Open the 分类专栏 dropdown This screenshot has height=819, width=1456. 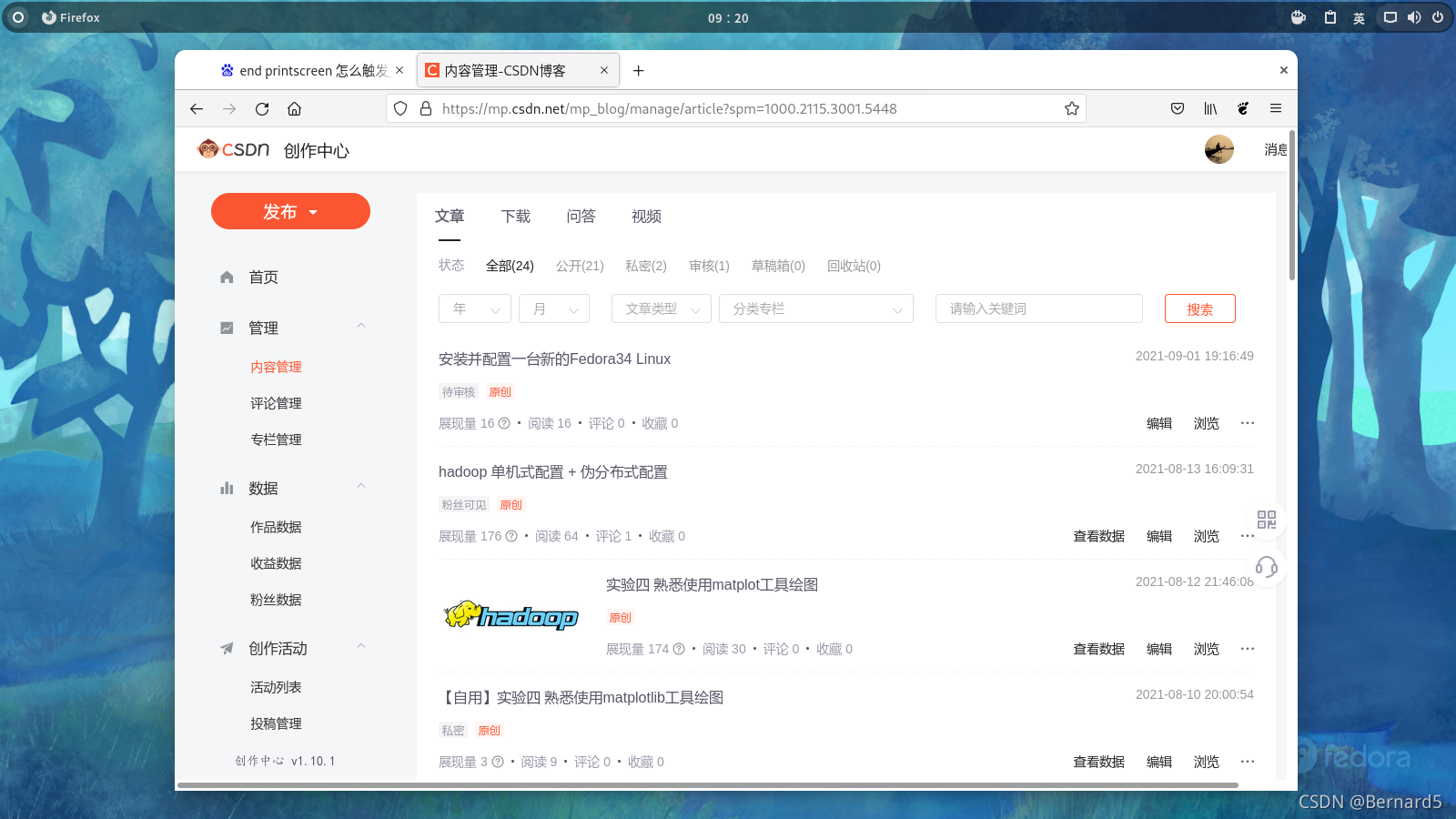pos(816,308)
